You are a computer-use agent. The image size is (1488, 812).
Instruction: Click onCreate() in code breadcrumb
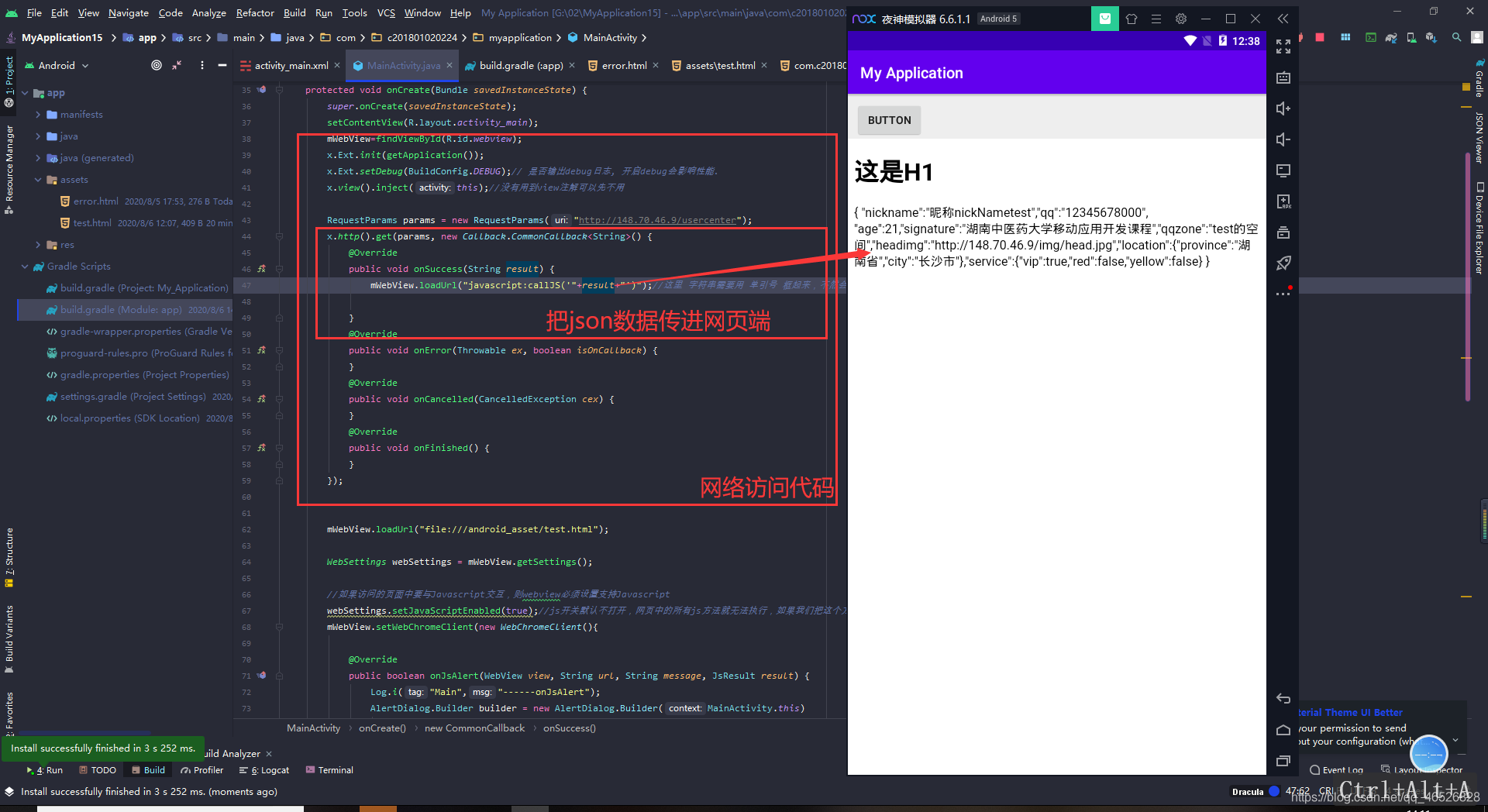coord(382,728)
